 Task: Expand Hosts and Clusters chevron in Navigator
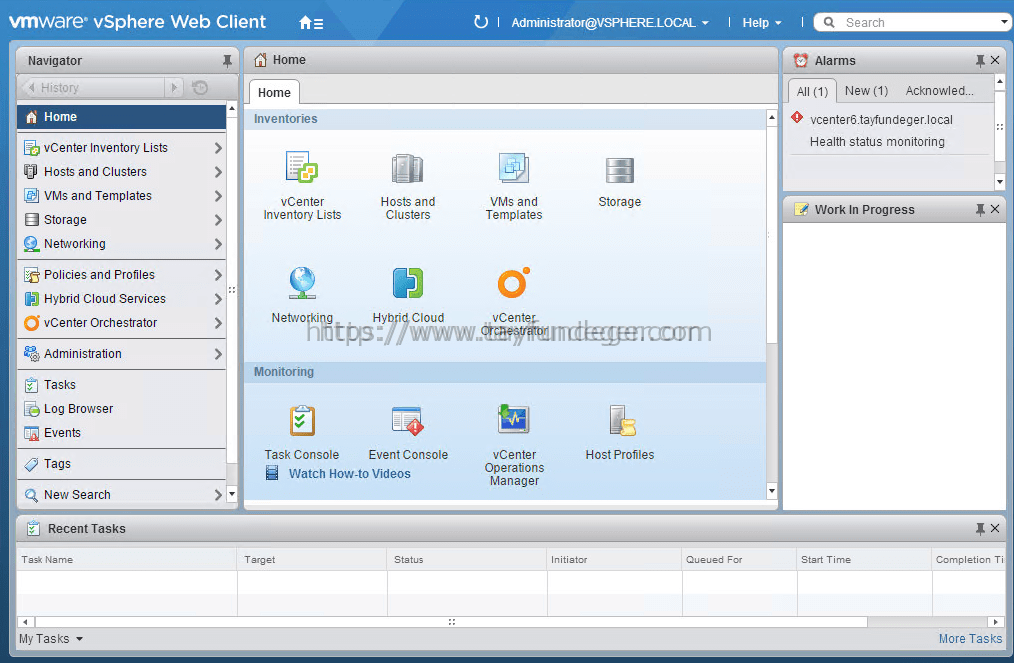[x=218, y=172]
